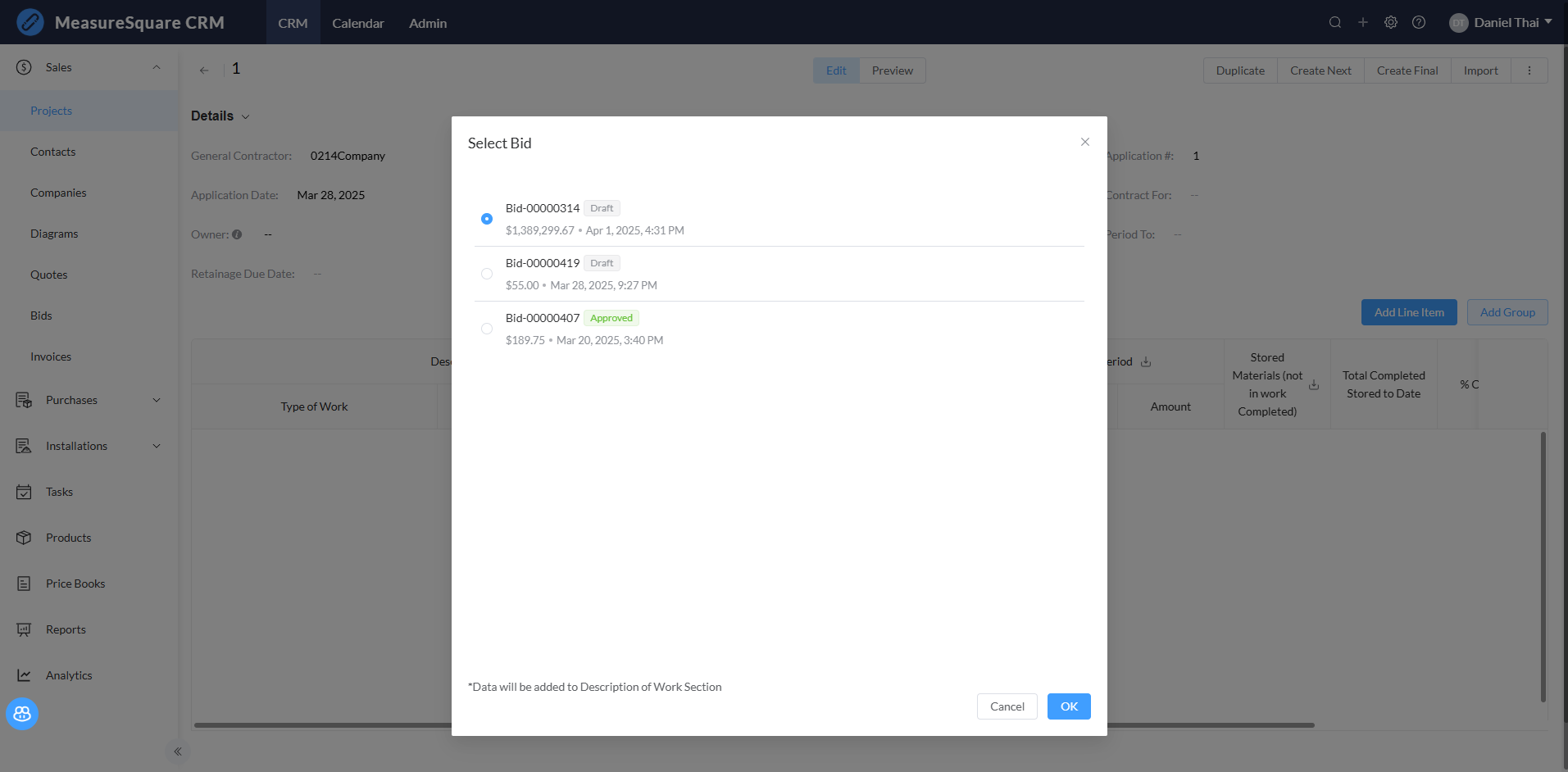Screen dimensions: 1568x772
Task: Select the Bid-00000419 radio button
Action: [487, 274]
